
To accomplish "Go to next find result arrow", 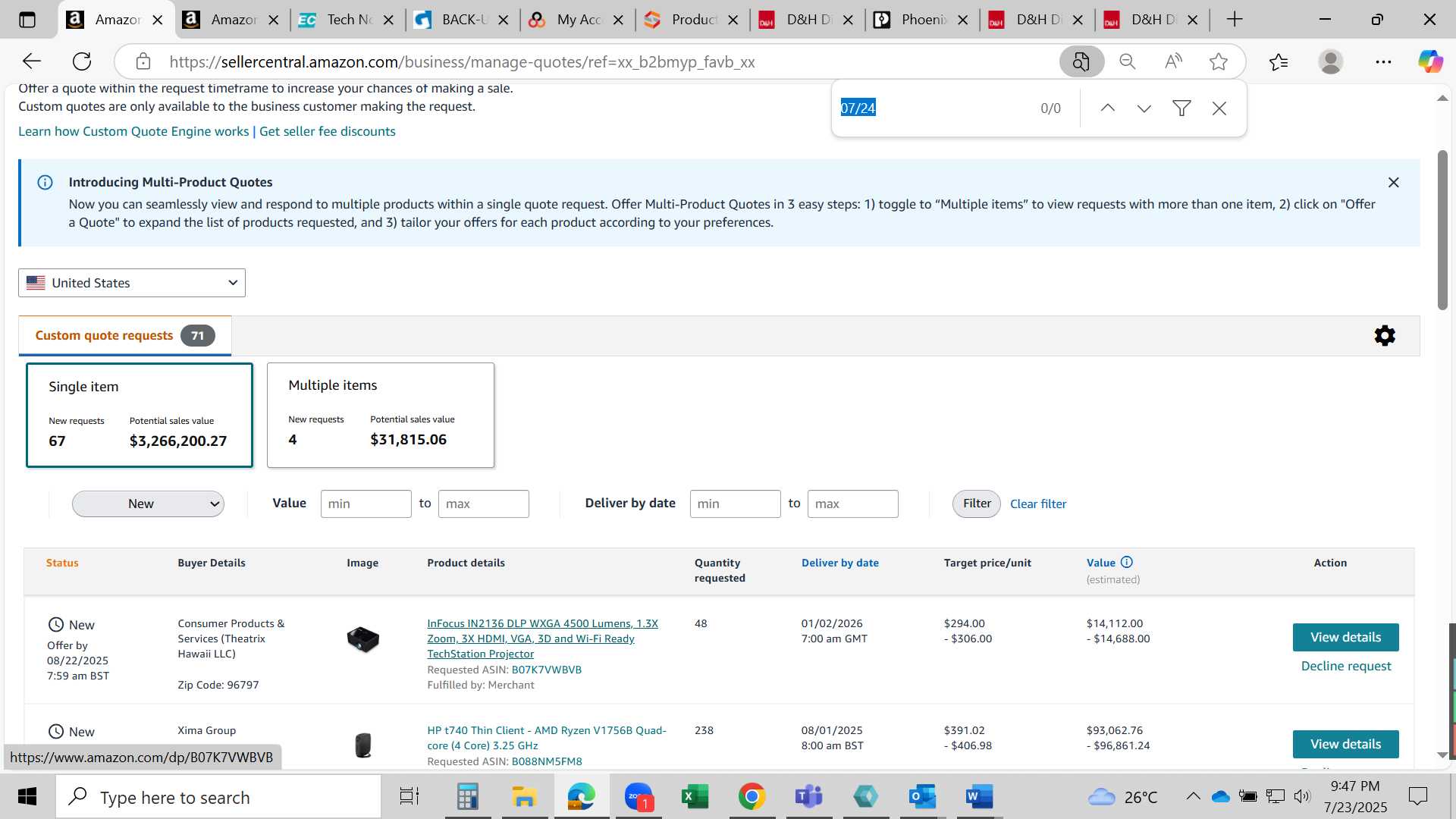I will [1144, 108].
